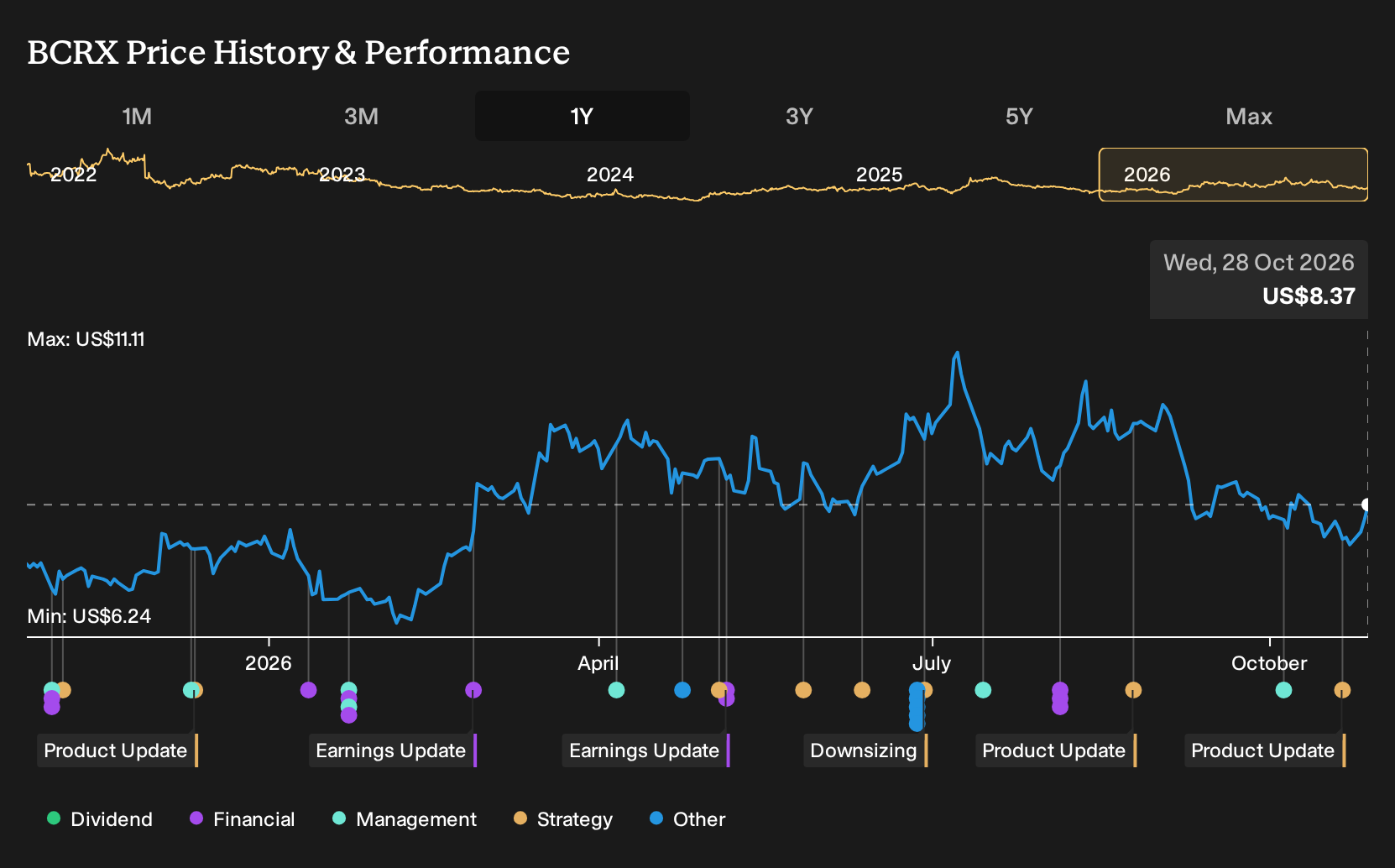
Task: Select the 3Y range tab
Action: pos(799,116)
